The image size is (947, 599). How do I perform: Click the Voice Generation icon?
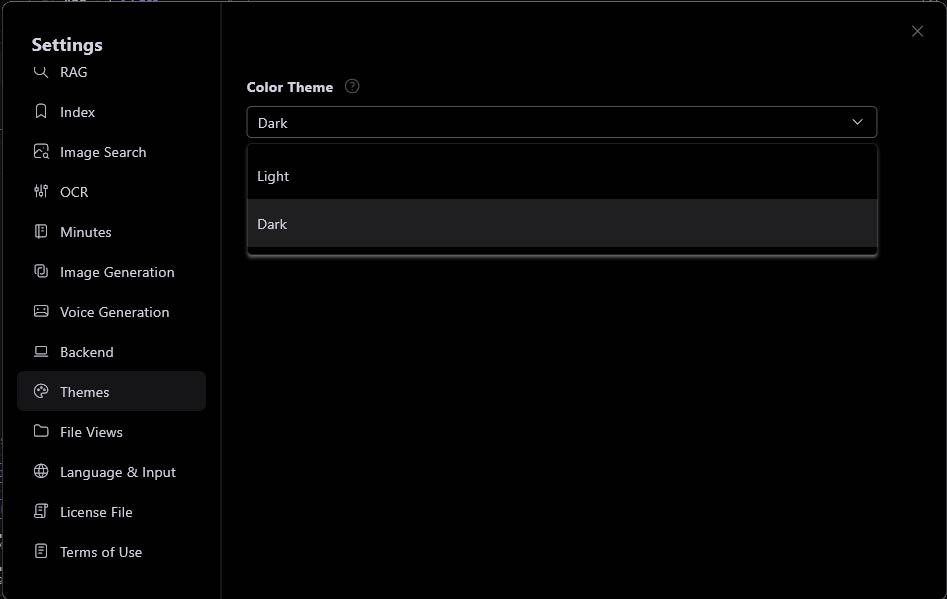coord(40,311)
